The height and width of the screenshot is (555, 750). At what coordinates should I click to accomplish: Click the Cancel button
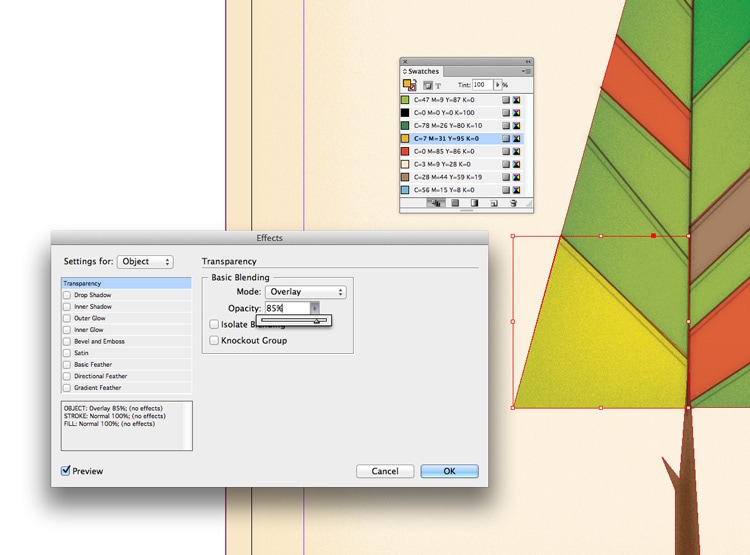(385, 471)
